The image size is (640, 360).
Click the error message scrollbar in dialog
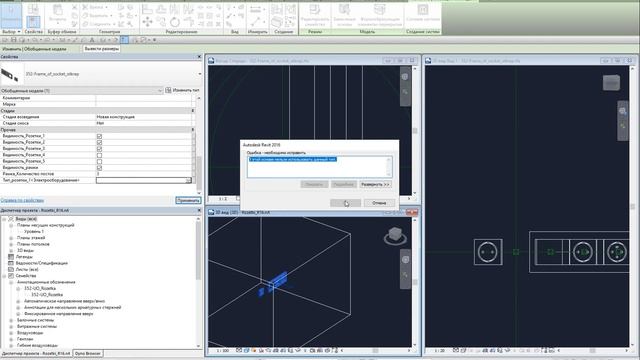[389, 167]
